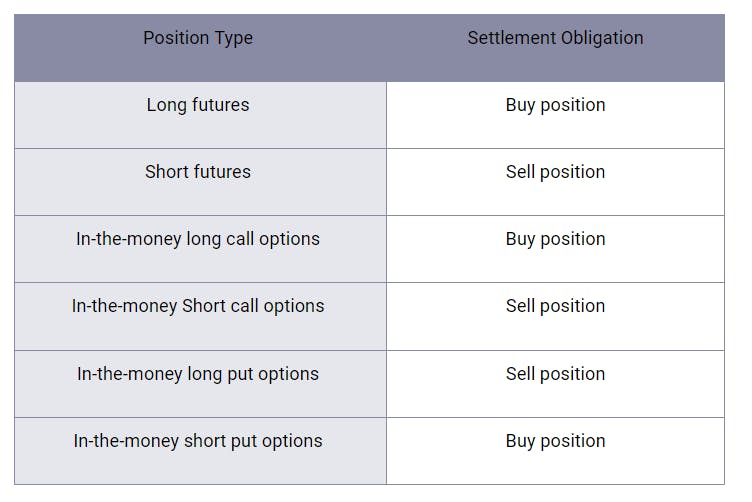Click Buy position for short put options
The image size is (752, 502).
pos(555,441)
